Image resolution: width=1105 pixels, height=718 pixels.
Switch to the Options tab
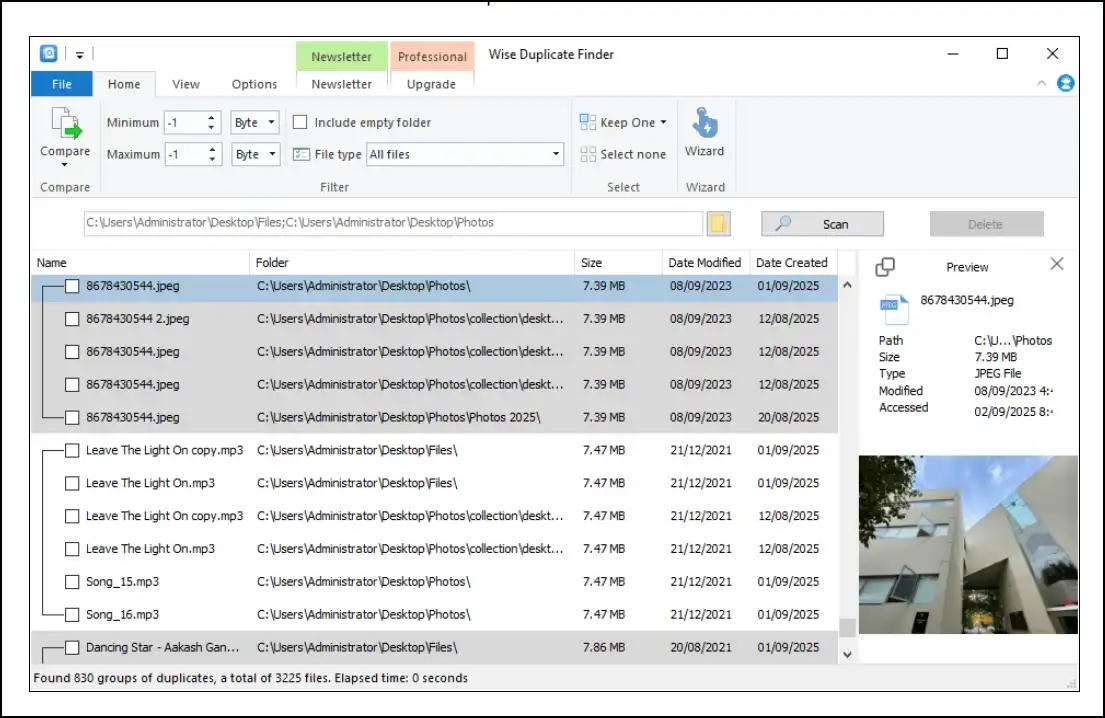[x=254, y=84]
